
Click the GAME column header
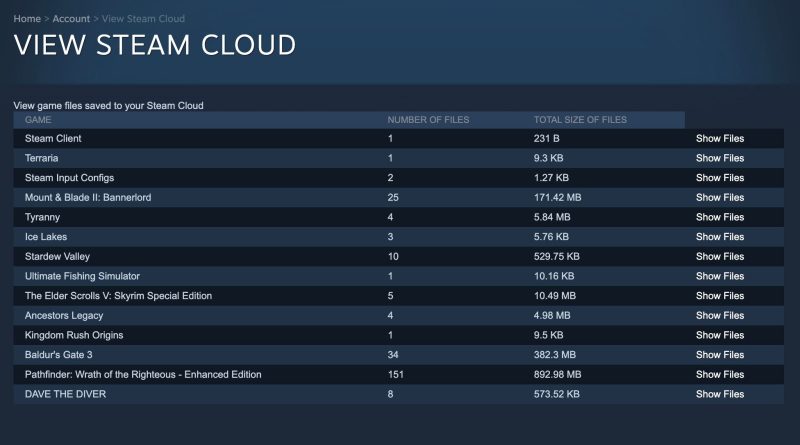tap(38, 120)
